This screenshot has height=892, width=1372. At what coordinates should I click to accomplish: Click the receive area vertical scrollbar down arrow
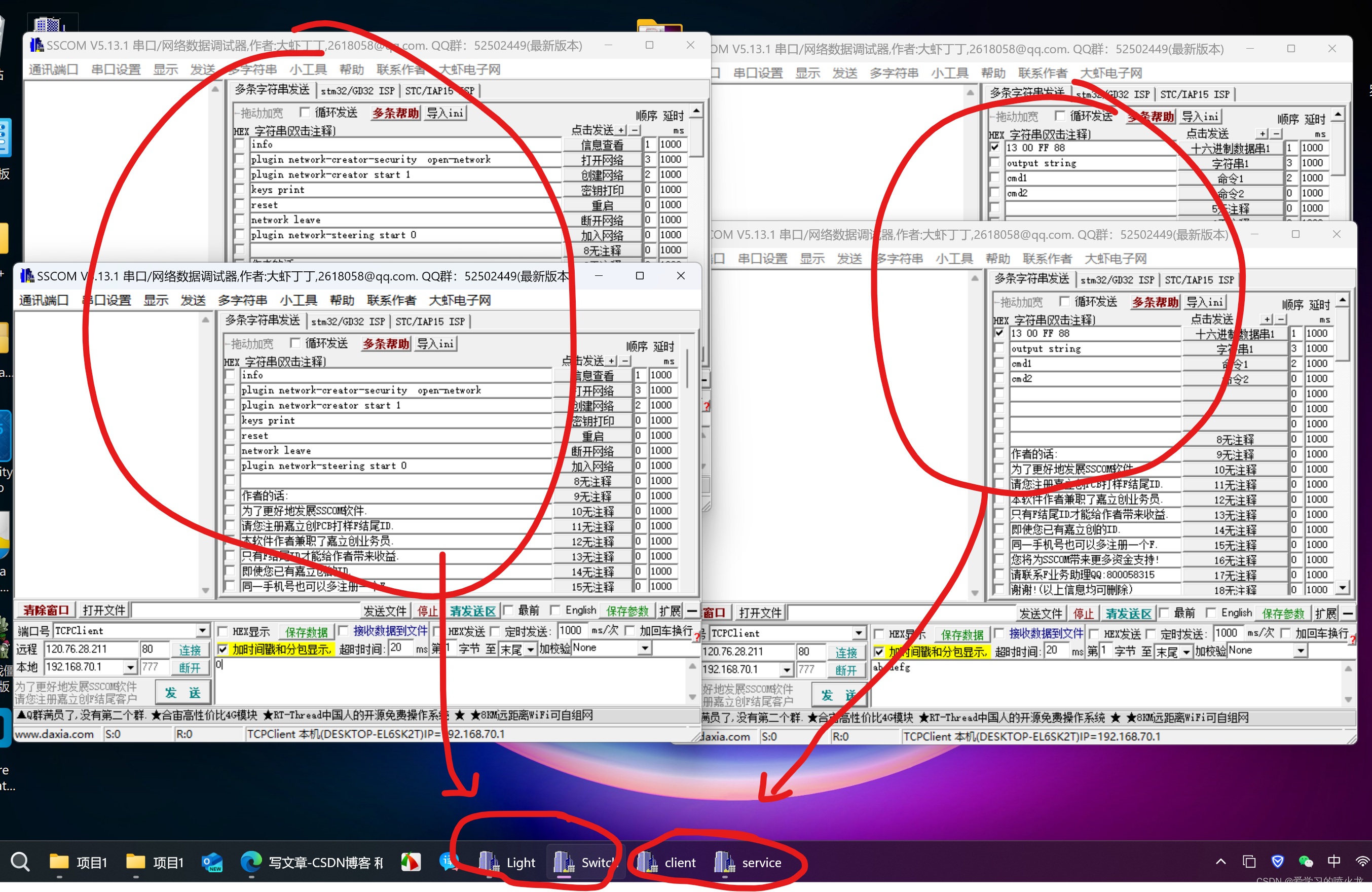click(x=205, y=590)
